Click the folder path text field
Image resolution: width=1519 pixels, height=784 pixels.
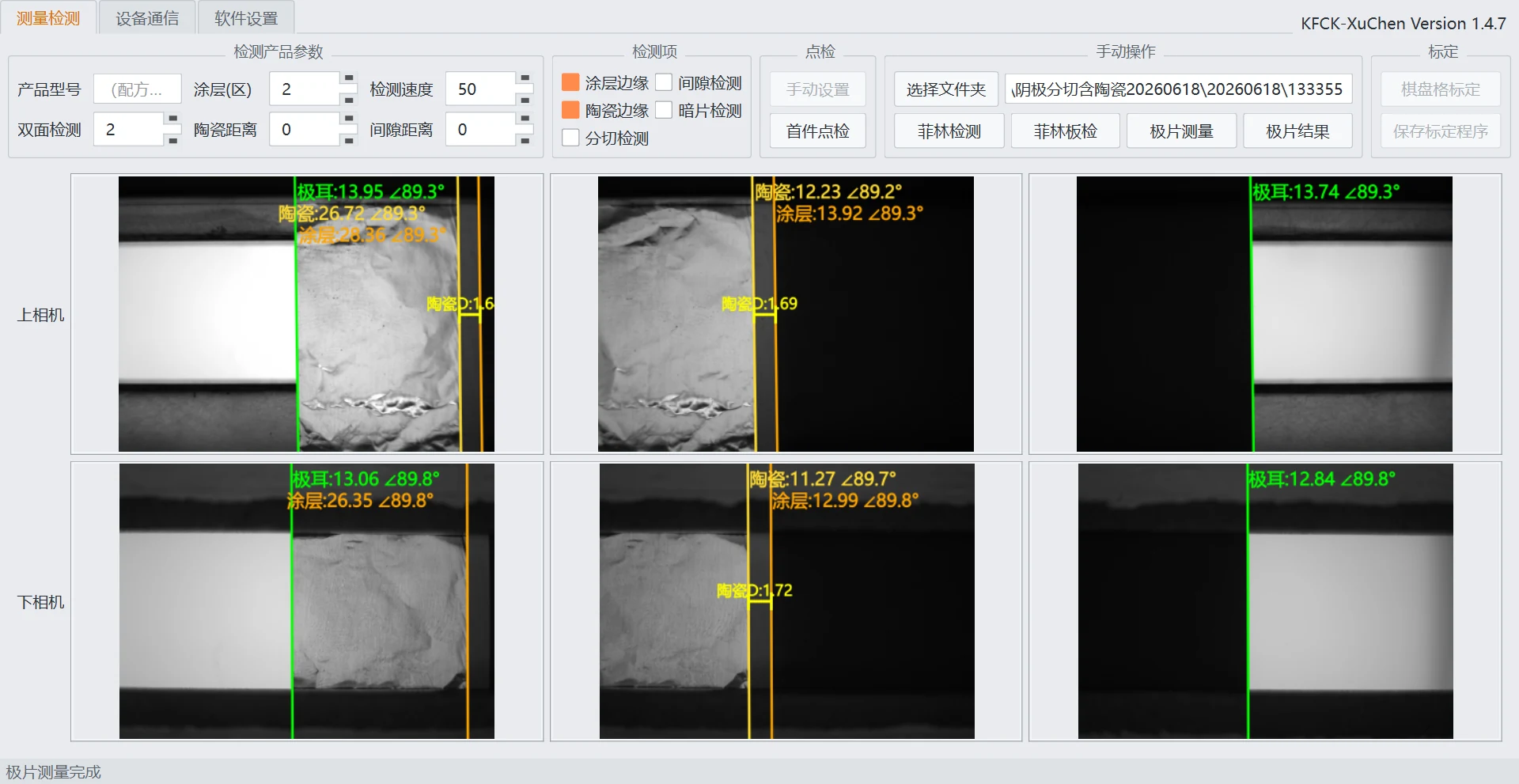point(1179,89)
